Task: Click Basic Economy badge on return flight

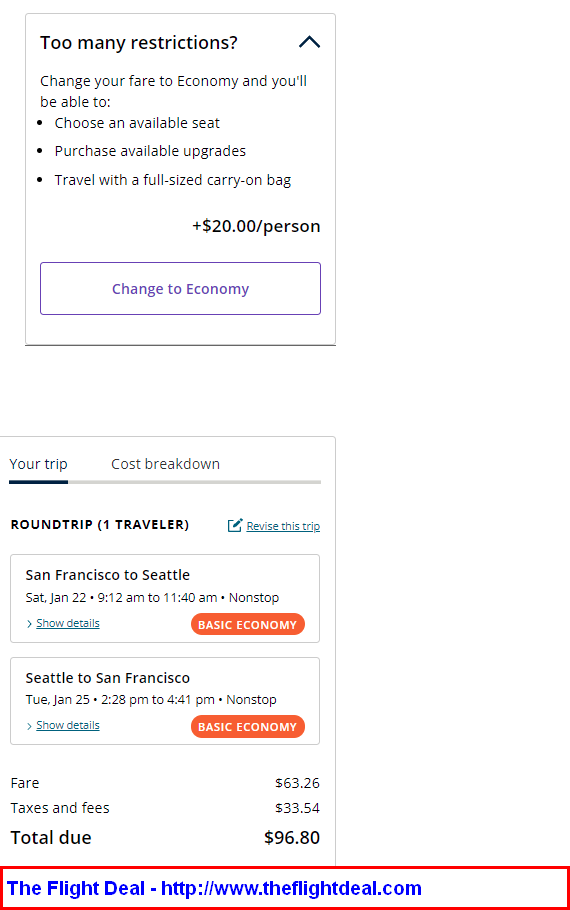Action: click(248, 727)
